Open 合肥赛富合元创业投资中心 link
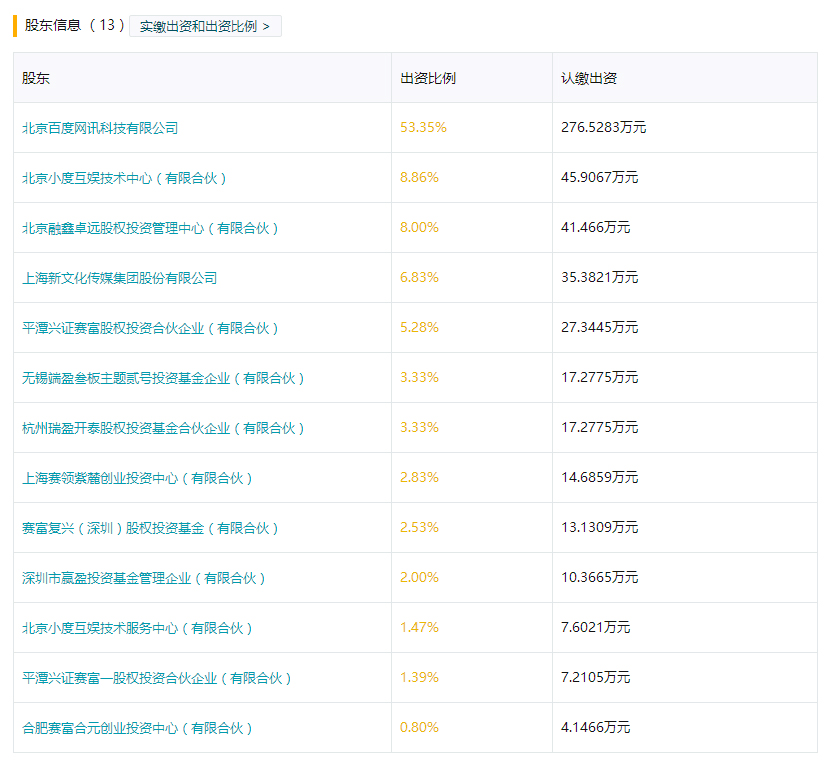Viewport: 832px width, 767px height. pos(137,728)
